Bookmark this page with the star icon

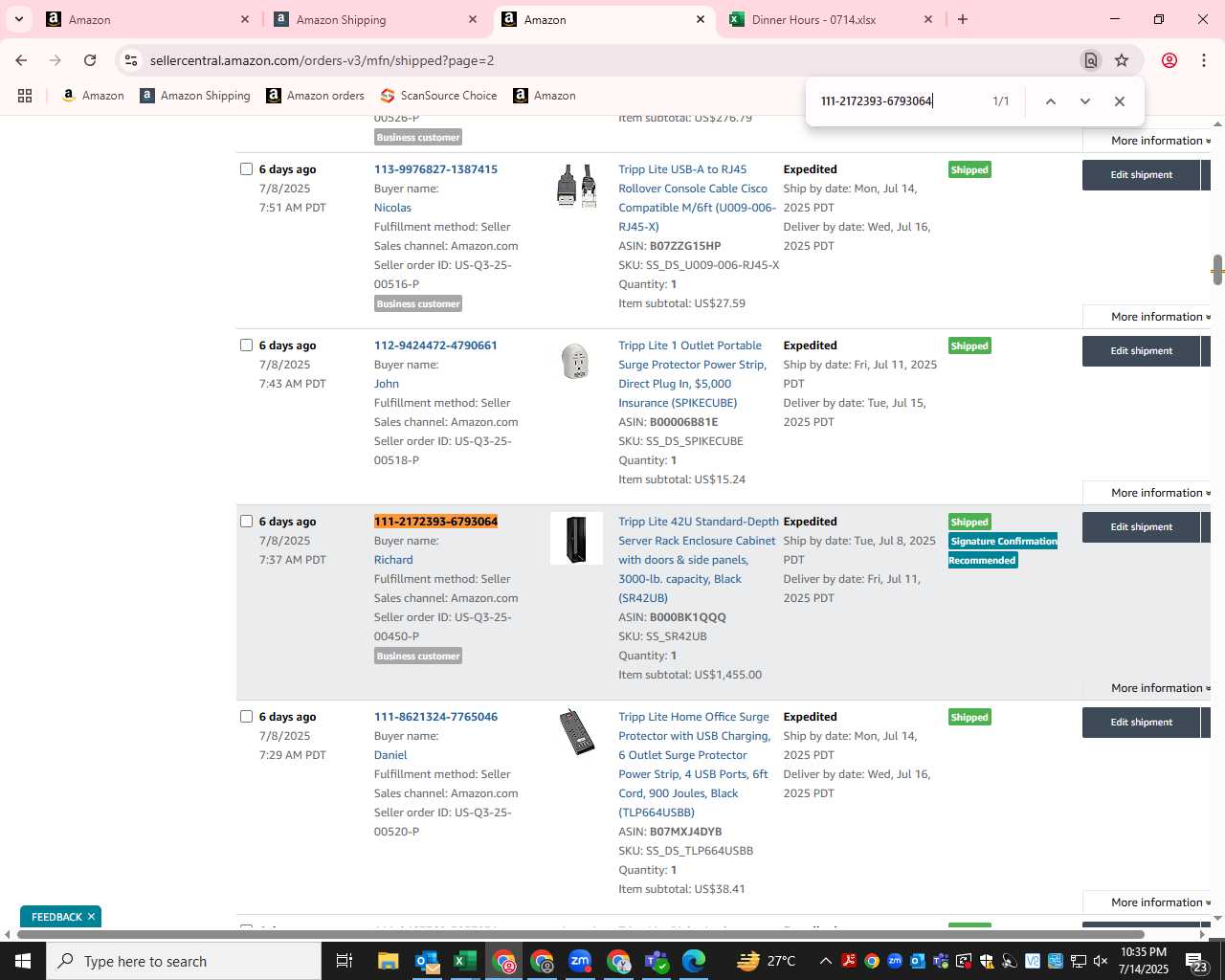tap(1122, 60)
